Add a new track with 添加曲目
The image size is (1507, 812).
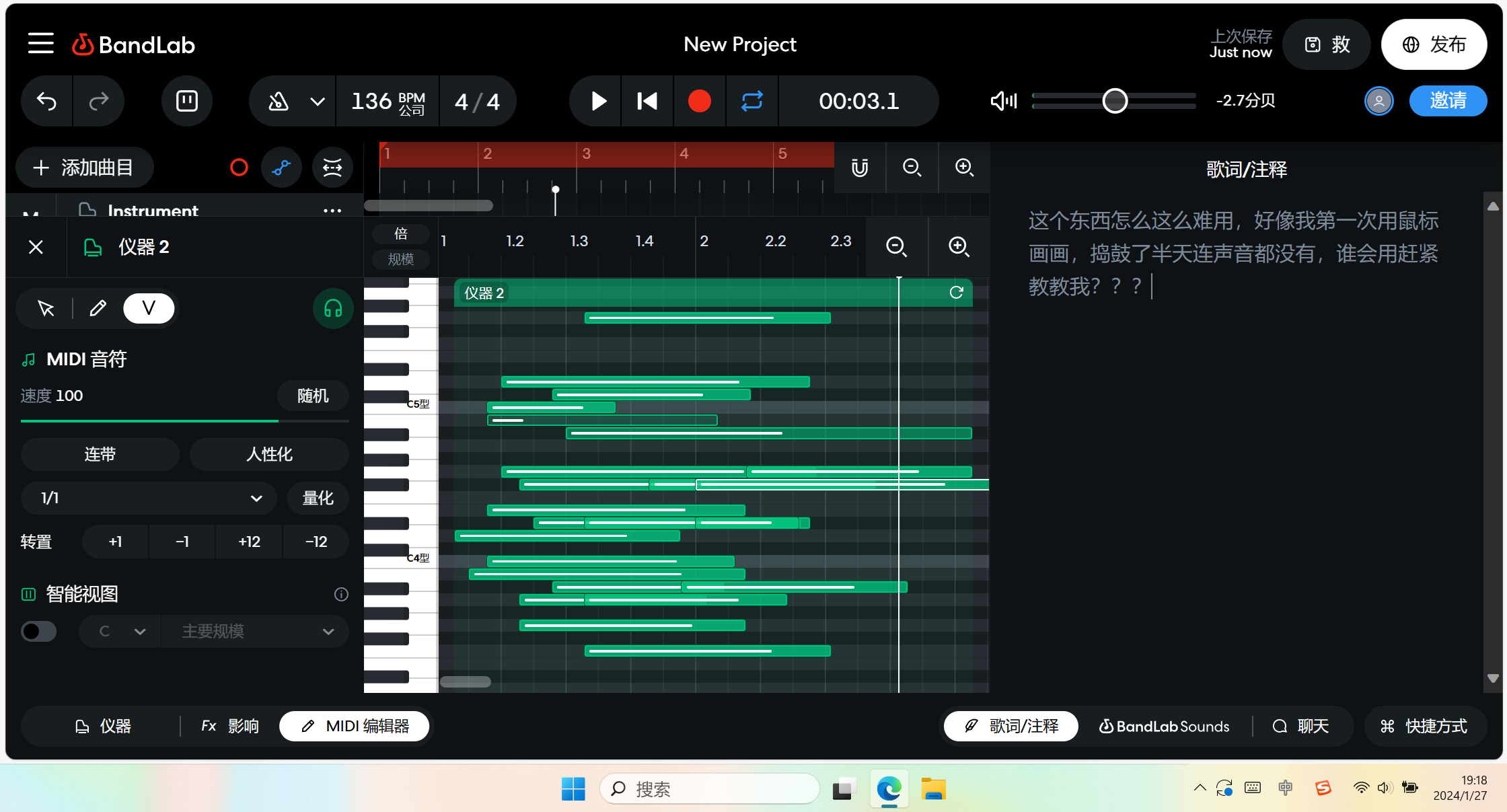click(84, 168)
